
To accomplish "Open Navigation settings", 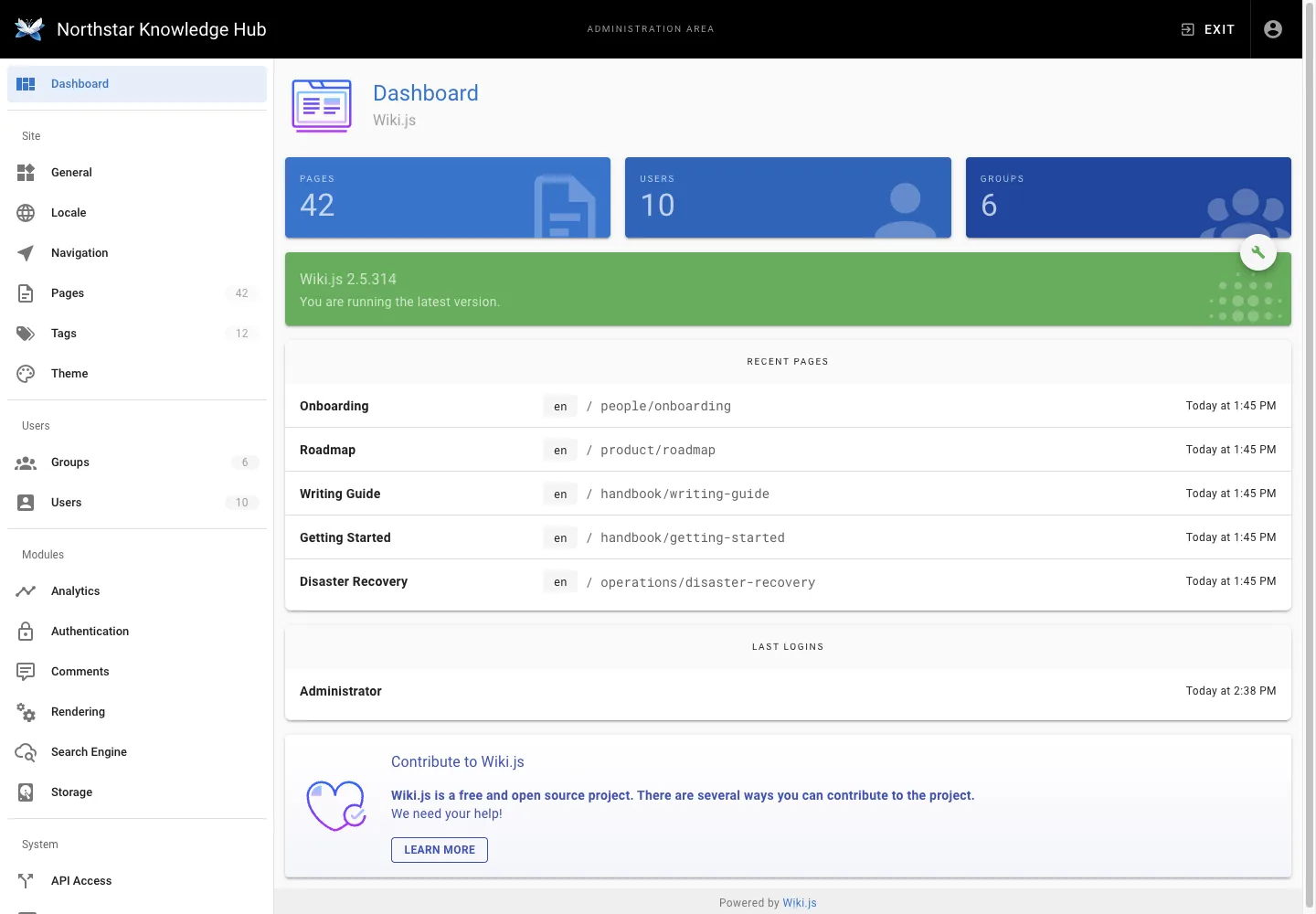I will pos(137,253).
